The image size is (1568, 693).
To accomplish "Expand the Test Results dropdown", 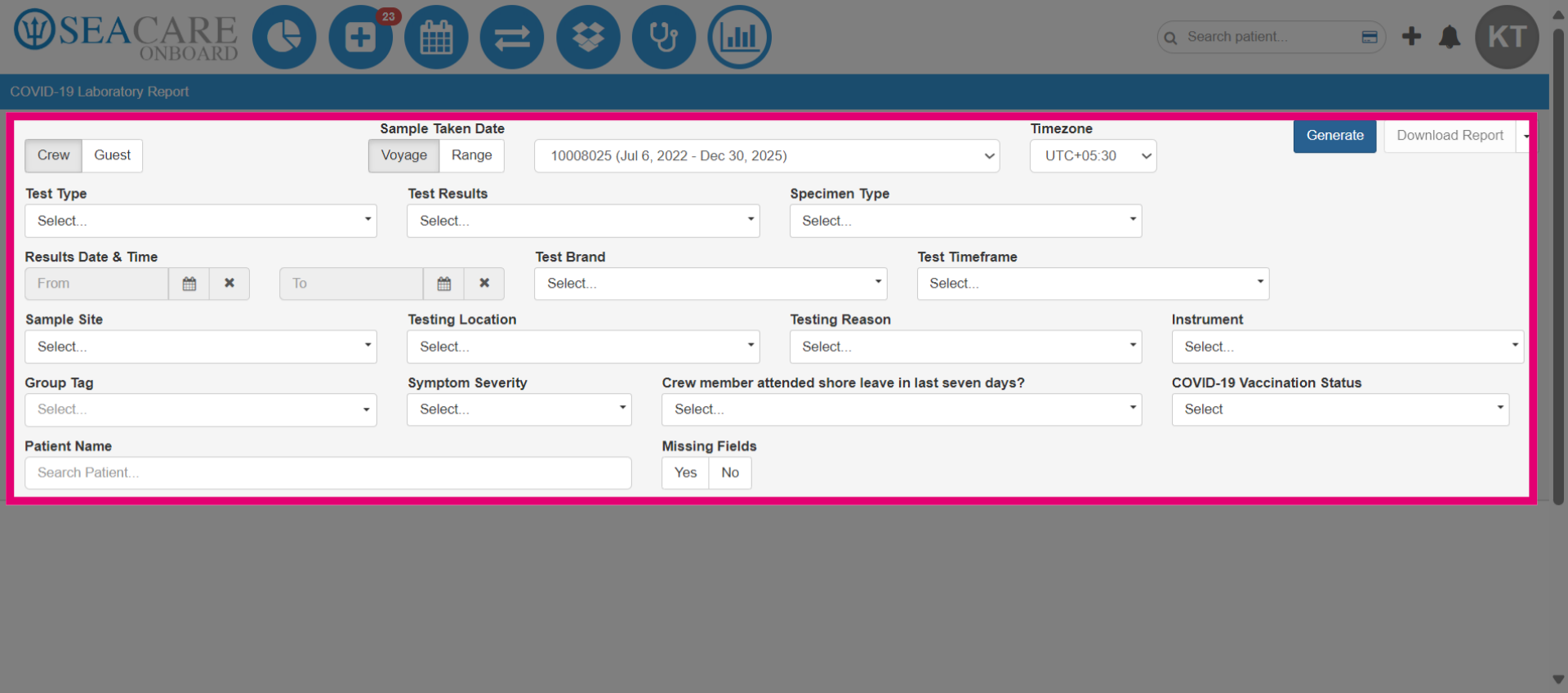I will (583, 221).
